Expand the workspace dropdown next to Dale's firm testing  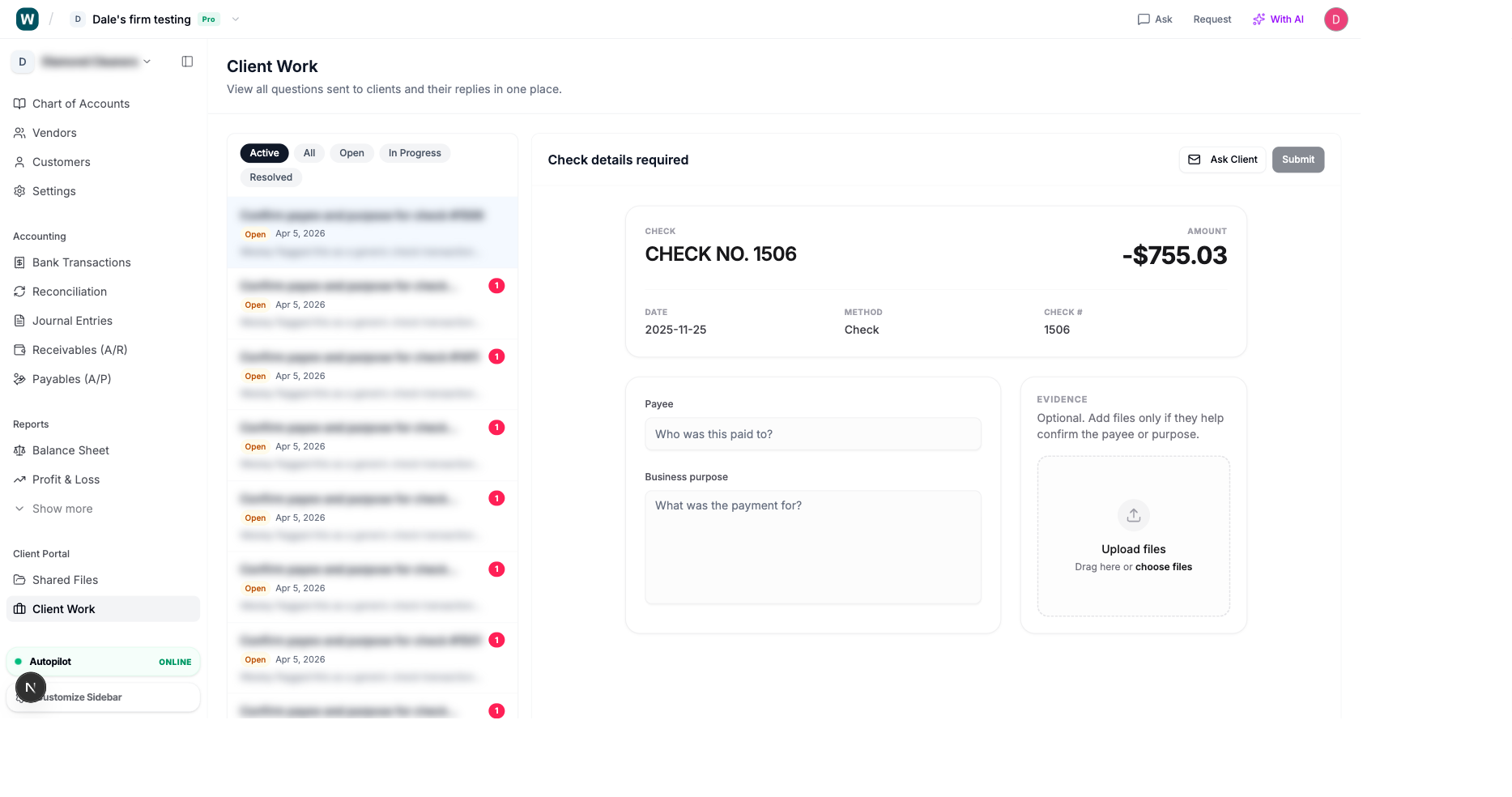(x=235, y=19)
